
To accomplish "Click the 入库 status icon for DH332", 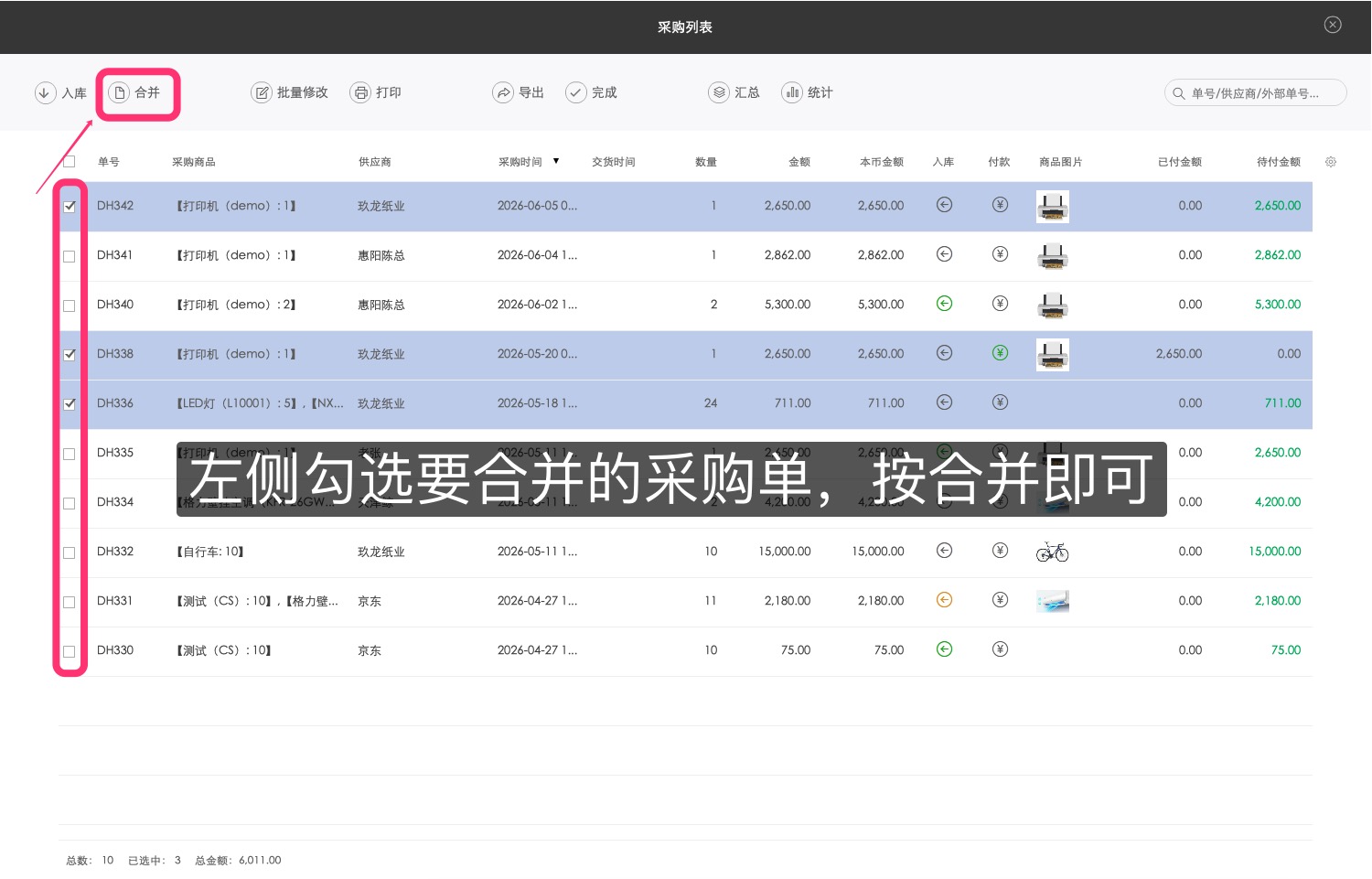I will pyautogui.click(x=945, y=551).
